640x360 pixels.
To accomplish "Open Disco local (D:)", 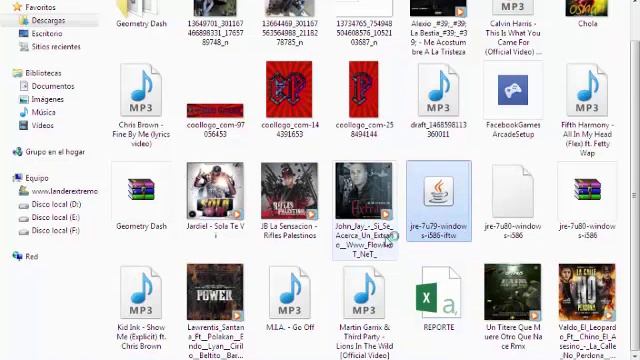I will click(x=56, y=204).
